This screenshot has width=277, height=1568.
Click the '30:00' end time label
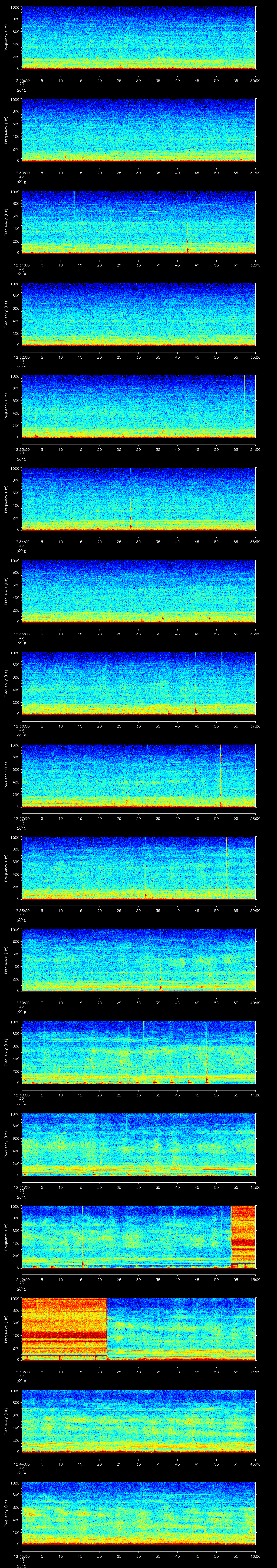coord(256,80)
